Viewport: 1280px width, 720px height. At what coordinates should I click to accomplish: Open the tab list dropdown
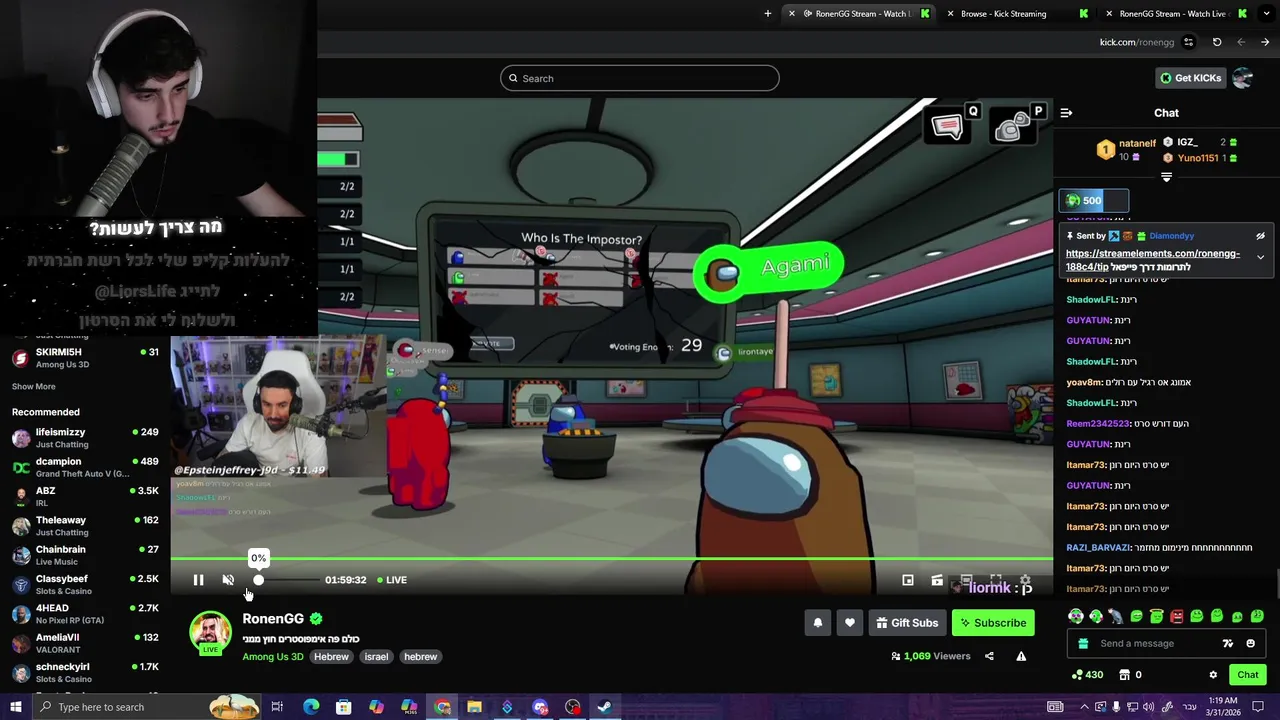click(x=1266, y=14)
